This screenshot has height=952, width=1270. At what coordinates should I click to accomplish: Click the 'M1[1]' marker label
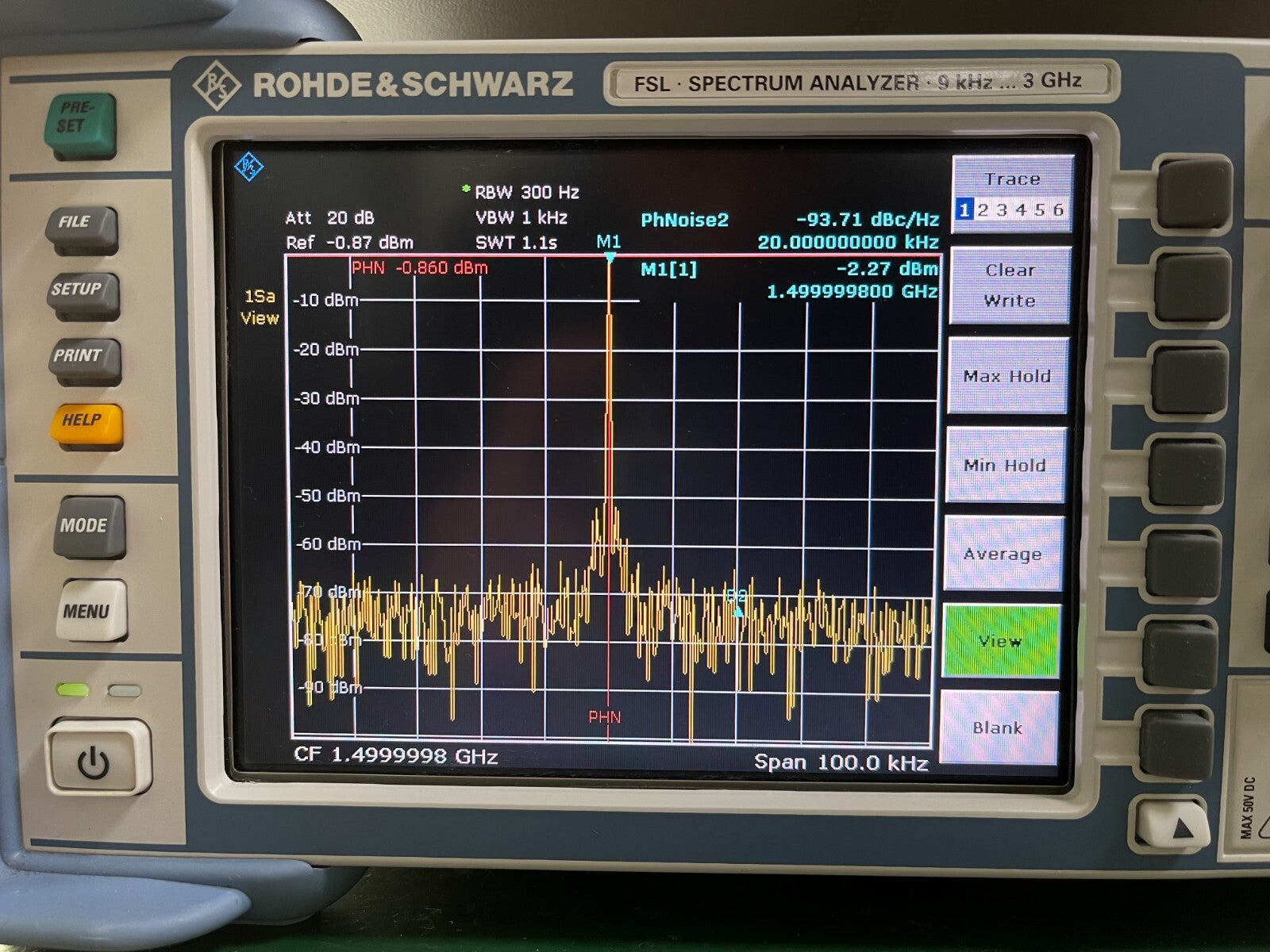[668, 270]
